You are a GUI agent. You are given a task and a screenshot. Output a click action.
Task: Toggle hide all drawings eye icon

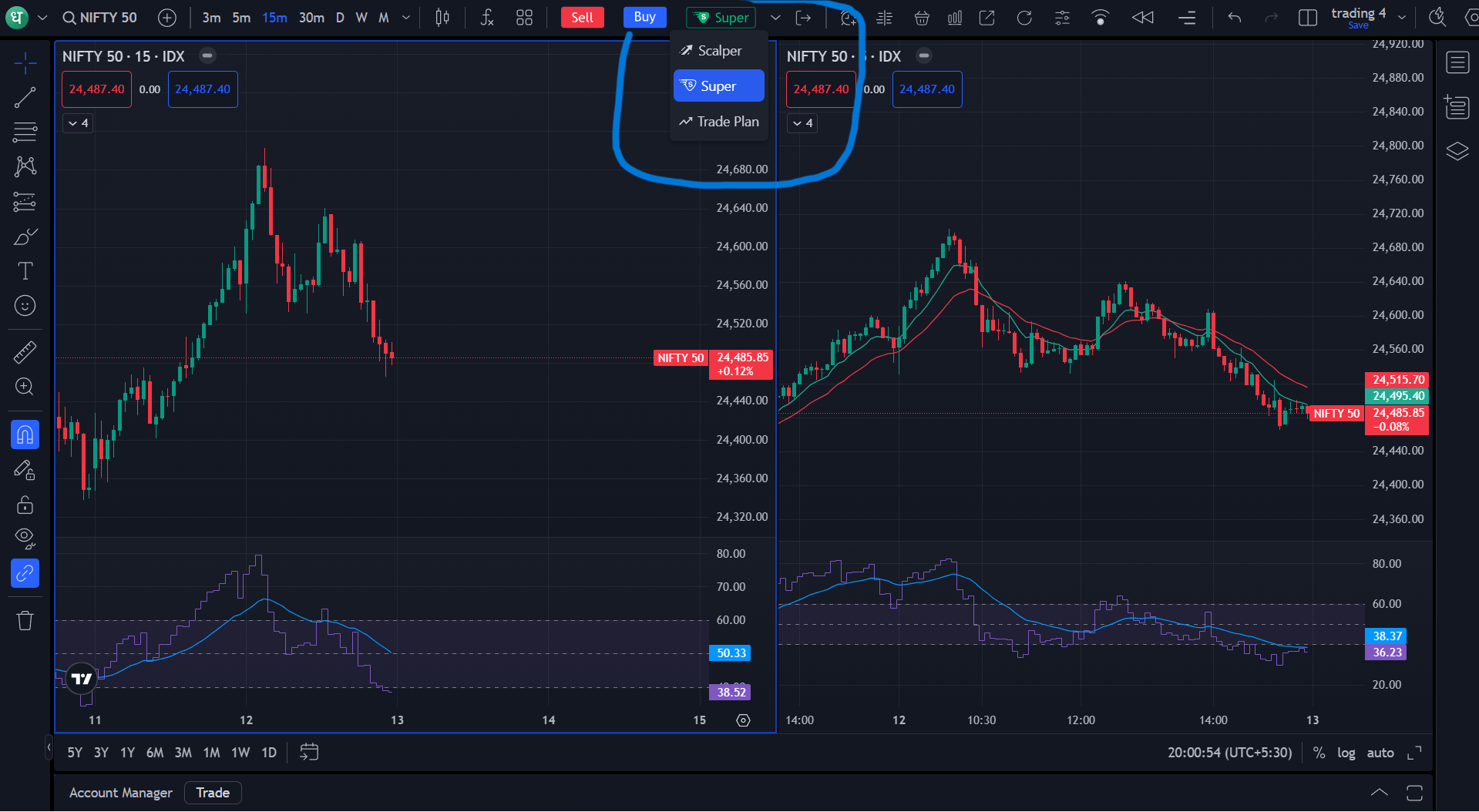tap(25, 538)
